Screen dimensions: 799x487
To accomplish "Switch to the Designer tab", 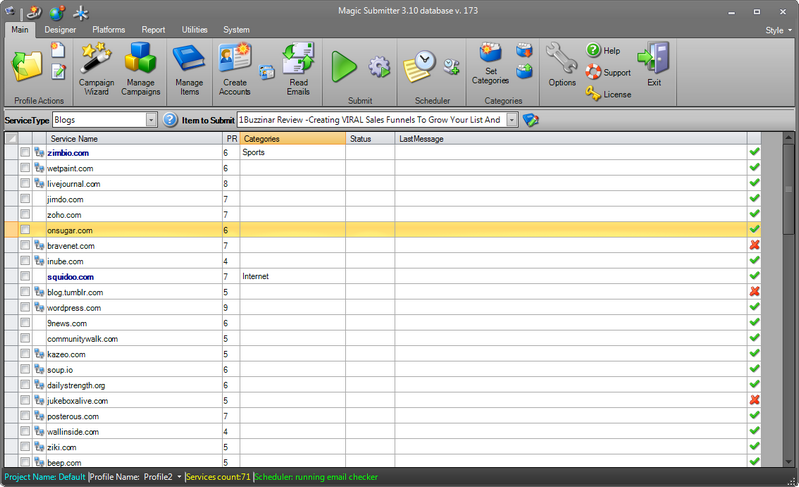I will [60, 30].
